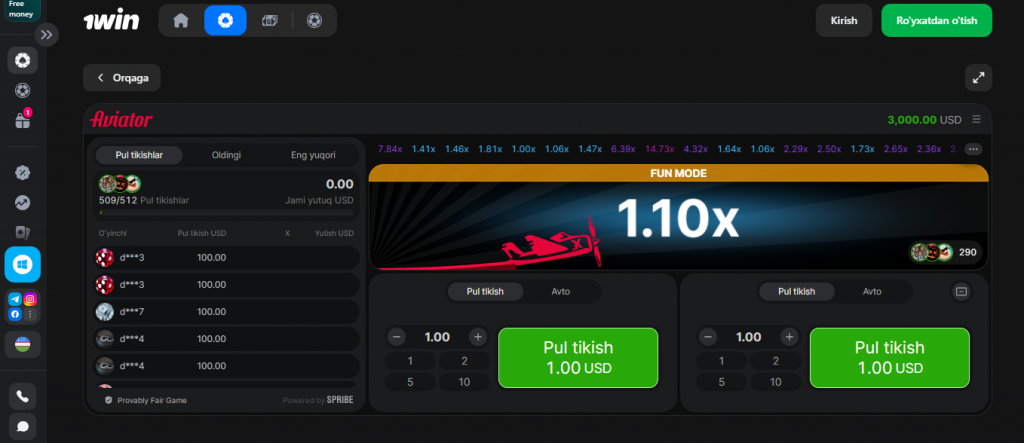
Task: Go to Home via the house icon
Action: (181, 20)
